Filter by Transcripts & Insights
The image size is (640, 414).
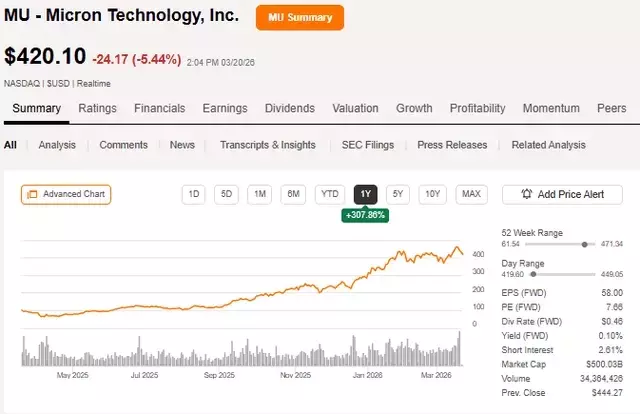point(267,145)
